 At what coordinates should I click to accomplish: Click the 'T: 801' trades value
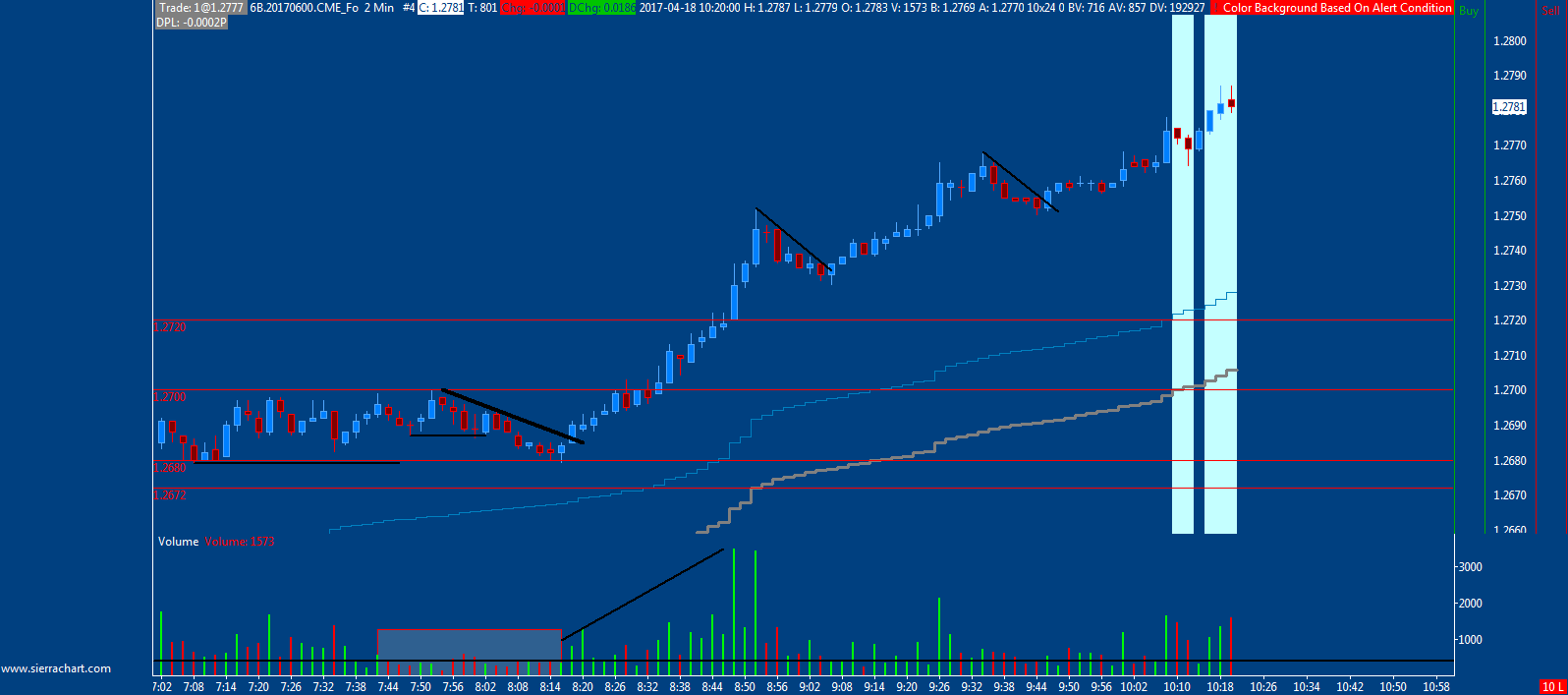pos(482,8)
